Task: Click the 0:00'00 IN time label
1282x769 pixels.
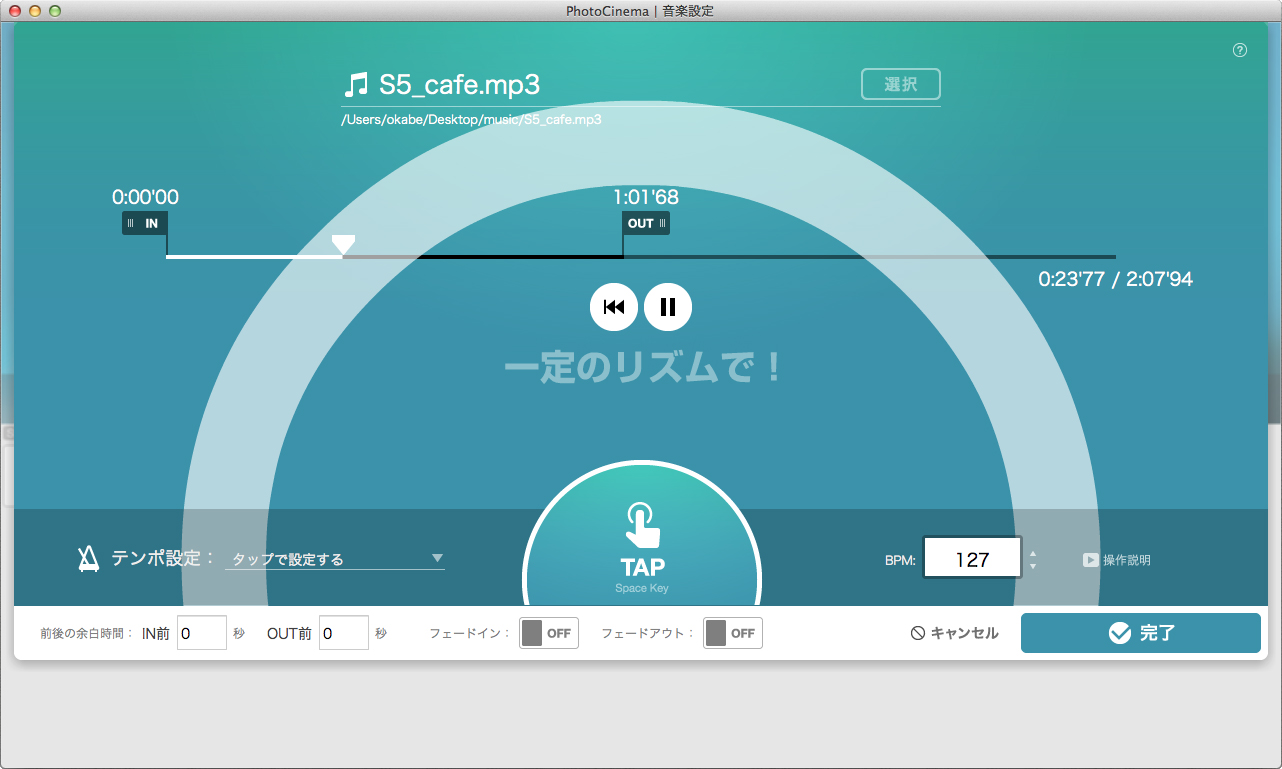Action: coord(145,197)
